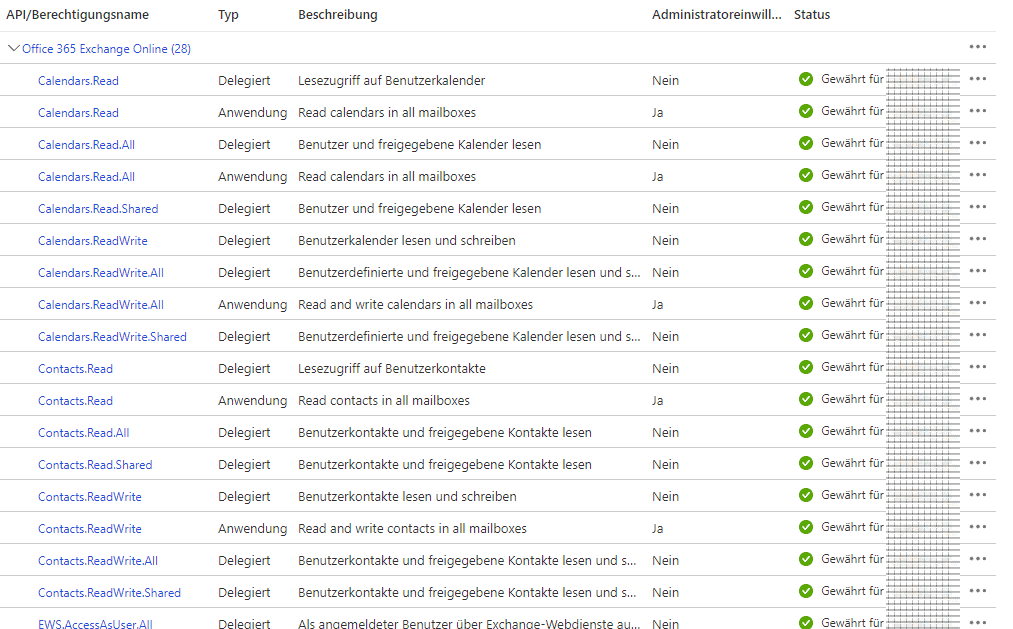The image size is (1013, 629).
Task: Open ellipsis menu for Contacts.ReadWrite.Shared row
Action: (x=977, y=592)
